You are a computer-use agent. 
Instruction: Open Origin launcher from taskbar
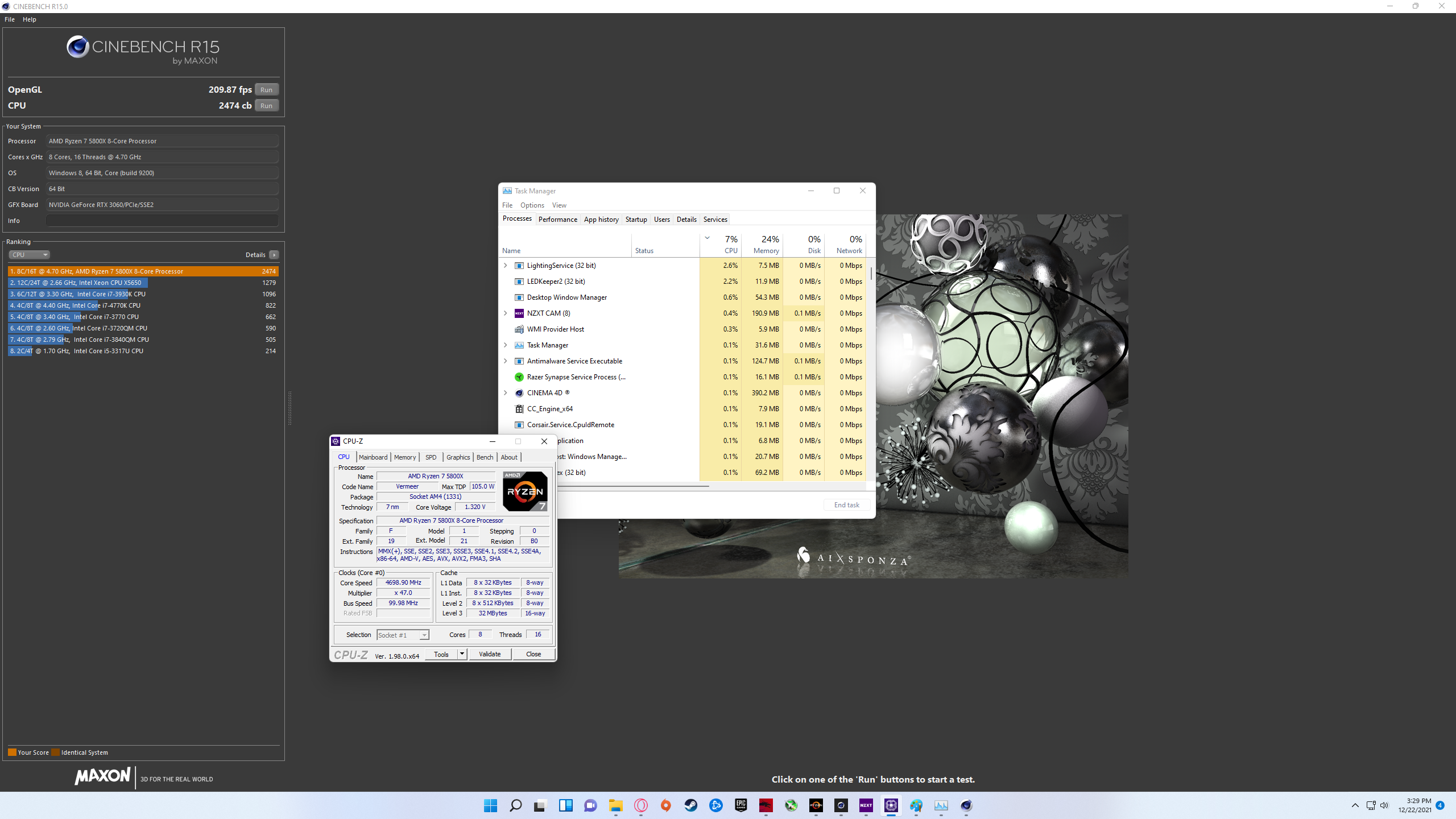665,805
